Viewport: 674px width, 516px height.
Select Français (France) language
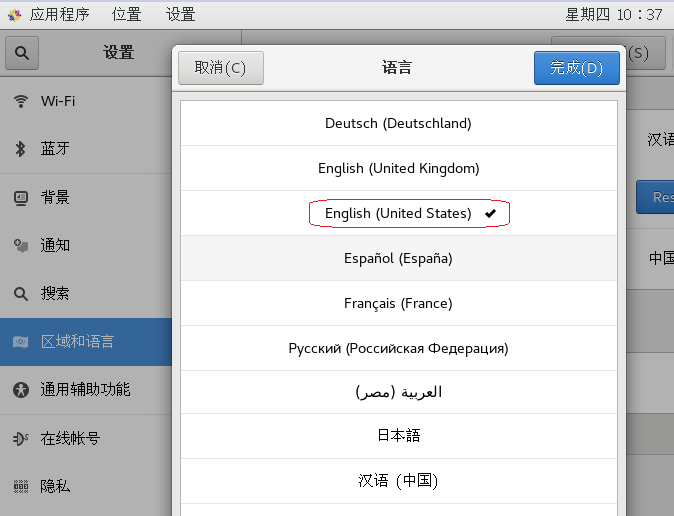tap(398, 304)
